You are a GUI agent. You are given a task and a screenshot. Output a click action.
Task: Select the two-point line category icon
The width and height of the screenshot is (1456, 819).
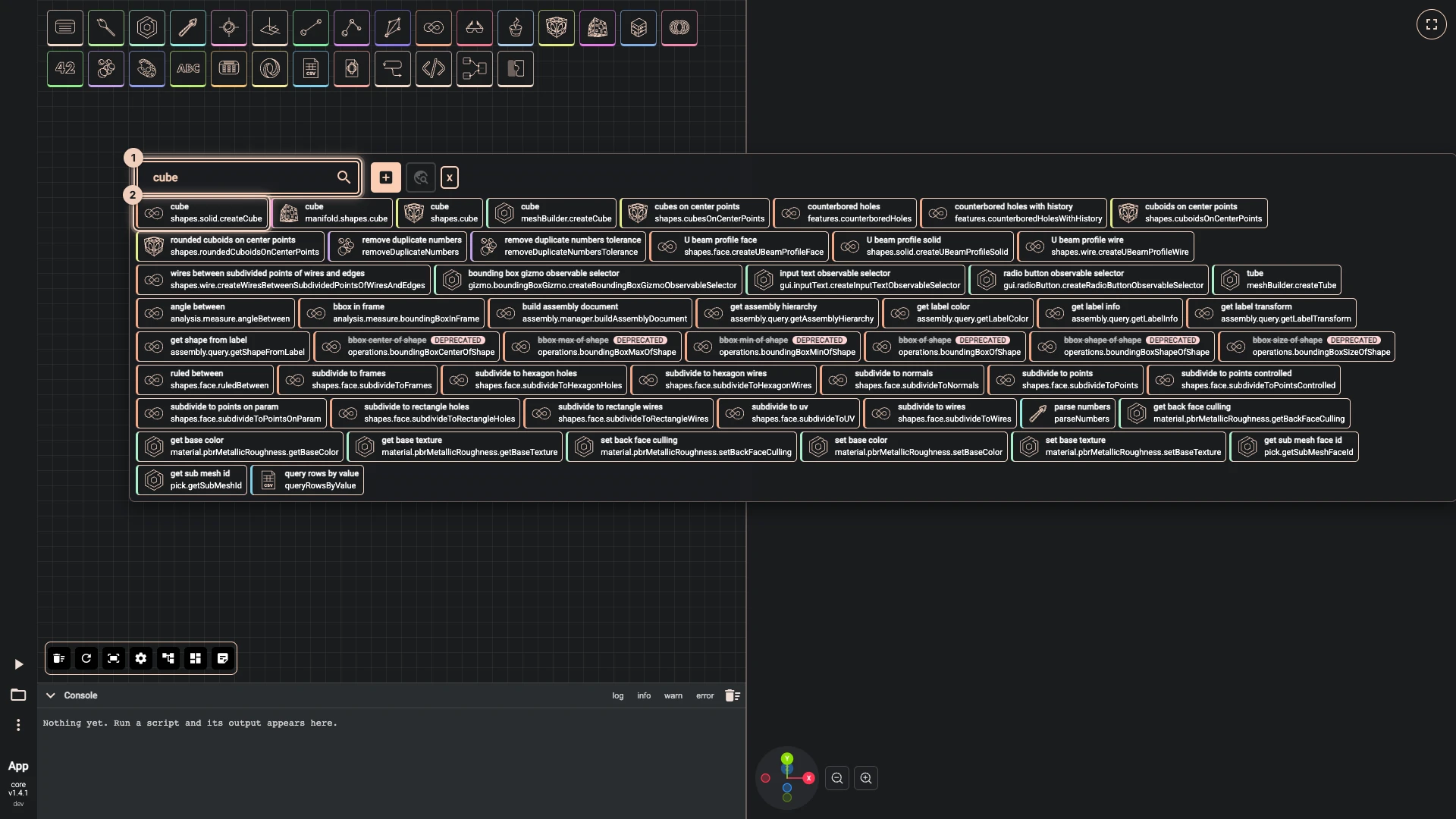coord(311,28)
